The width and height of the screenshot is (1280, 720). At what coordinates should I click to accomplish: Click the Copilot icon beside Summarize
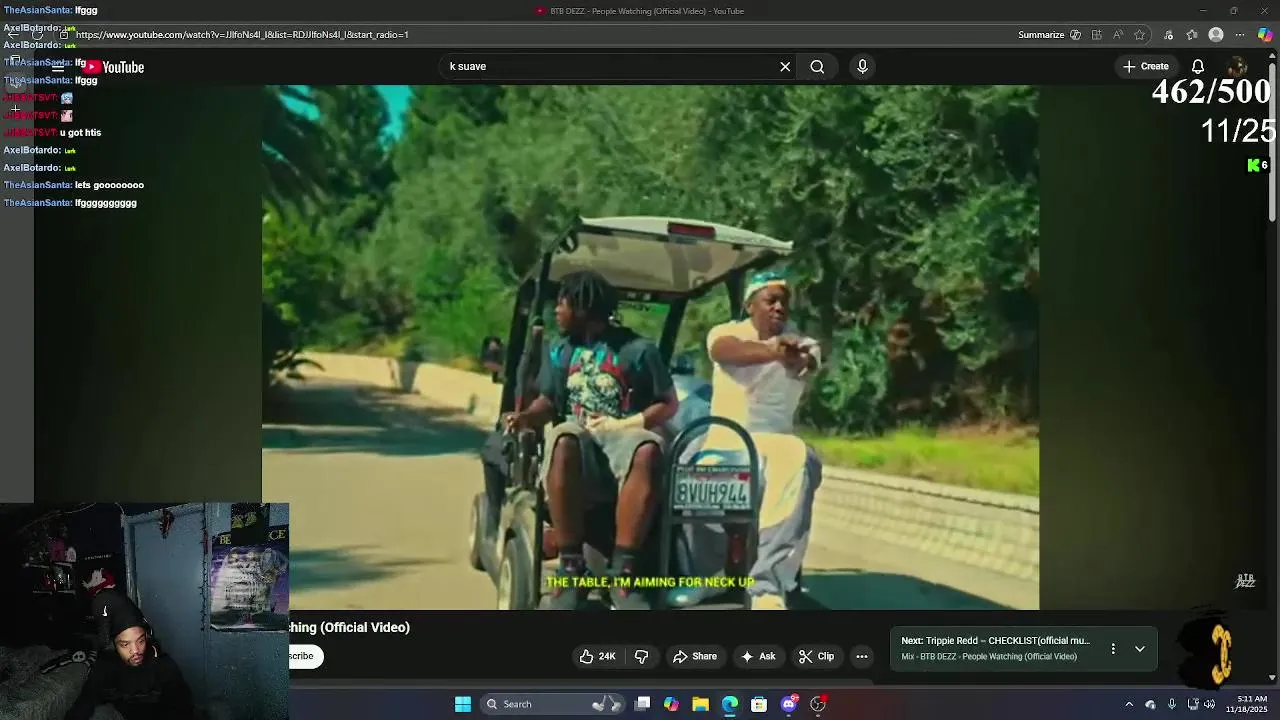click(x=1075, y=35)
